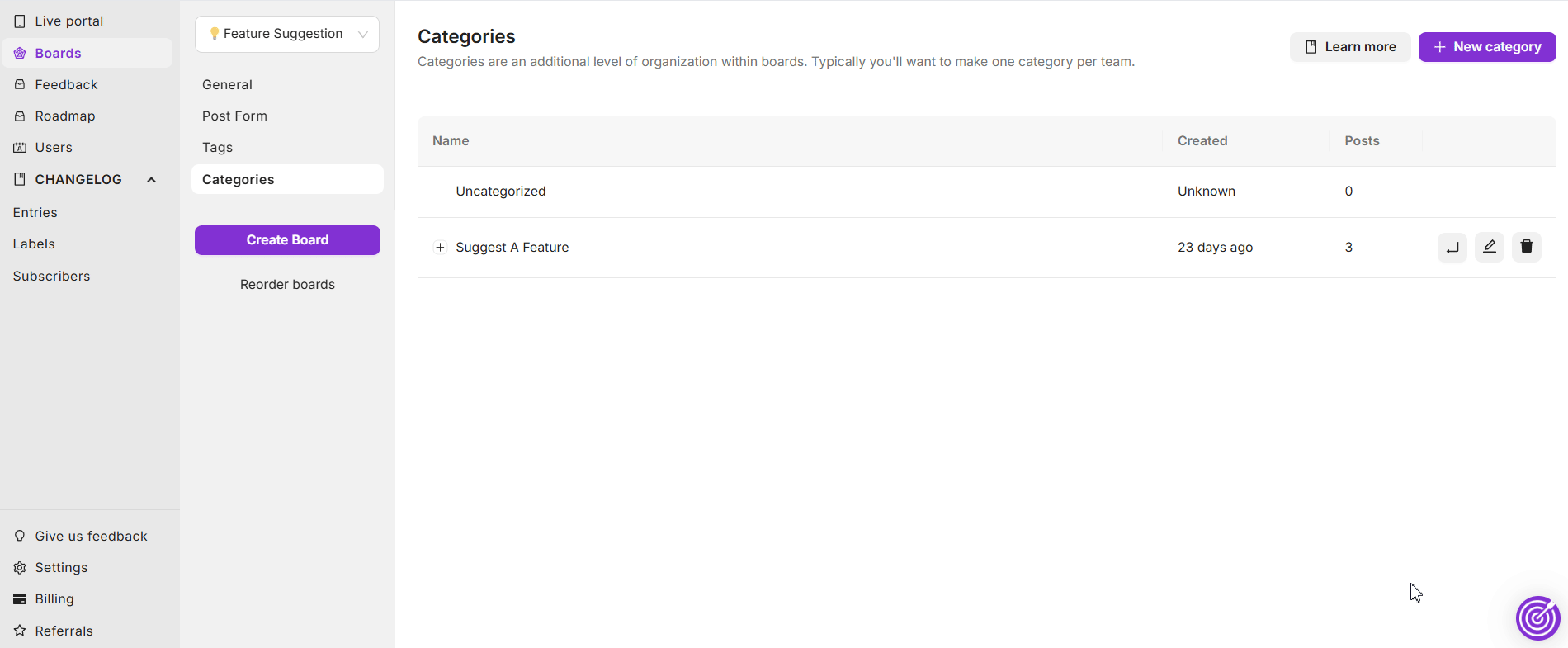Click the Referrals star icon
Viewport: 1568px width, 648px height.
[x=20, y=631]
